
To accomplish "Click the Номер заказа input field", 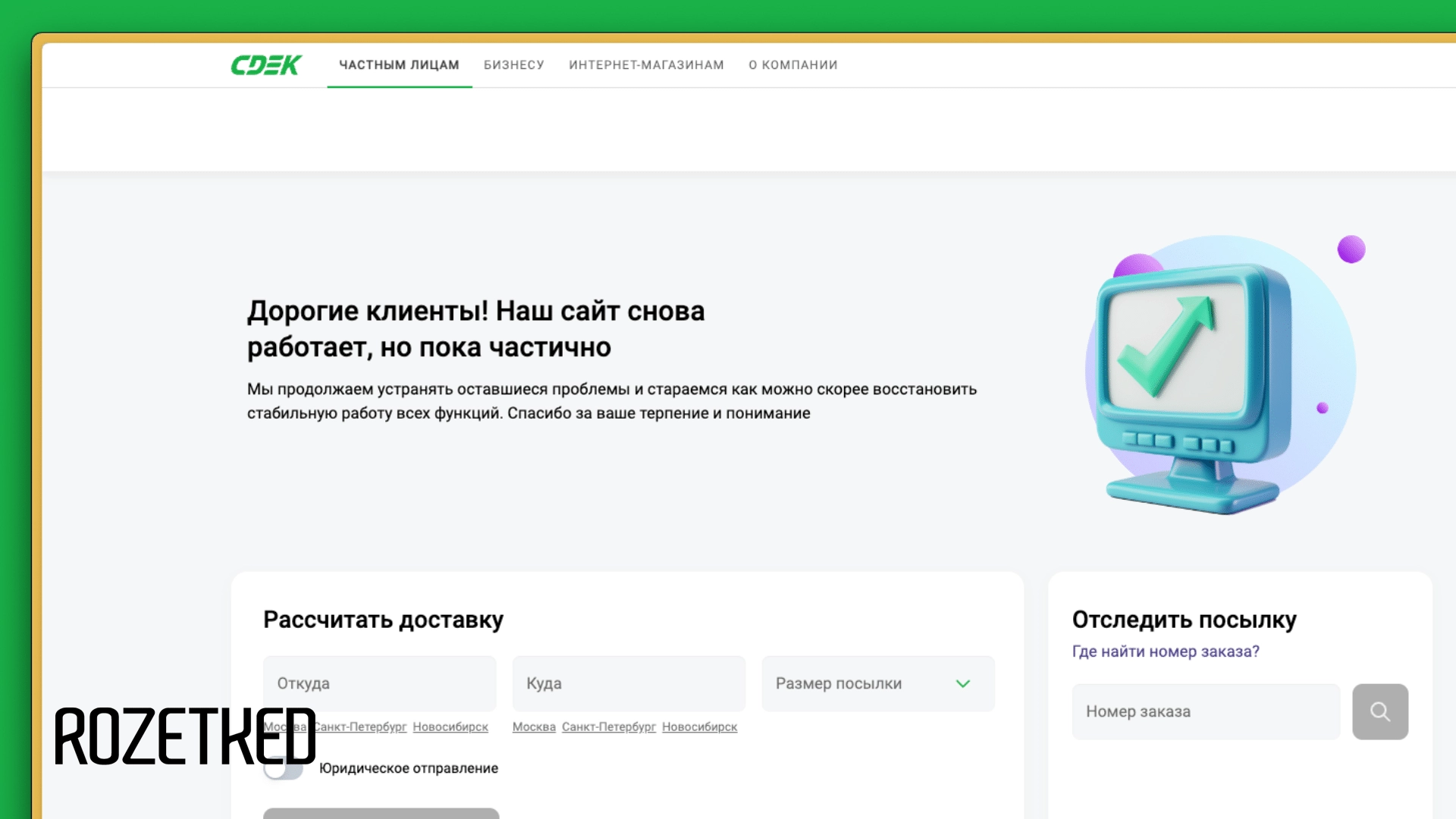I will coord(1206,711).
